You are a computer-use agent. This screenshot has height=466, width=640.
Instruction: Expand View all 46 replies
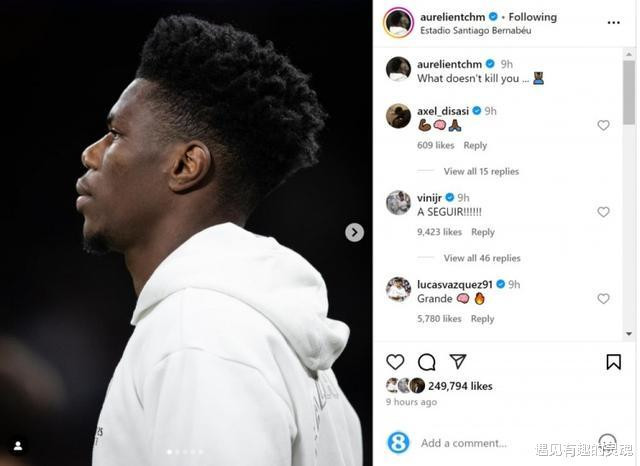pos(482,258)
